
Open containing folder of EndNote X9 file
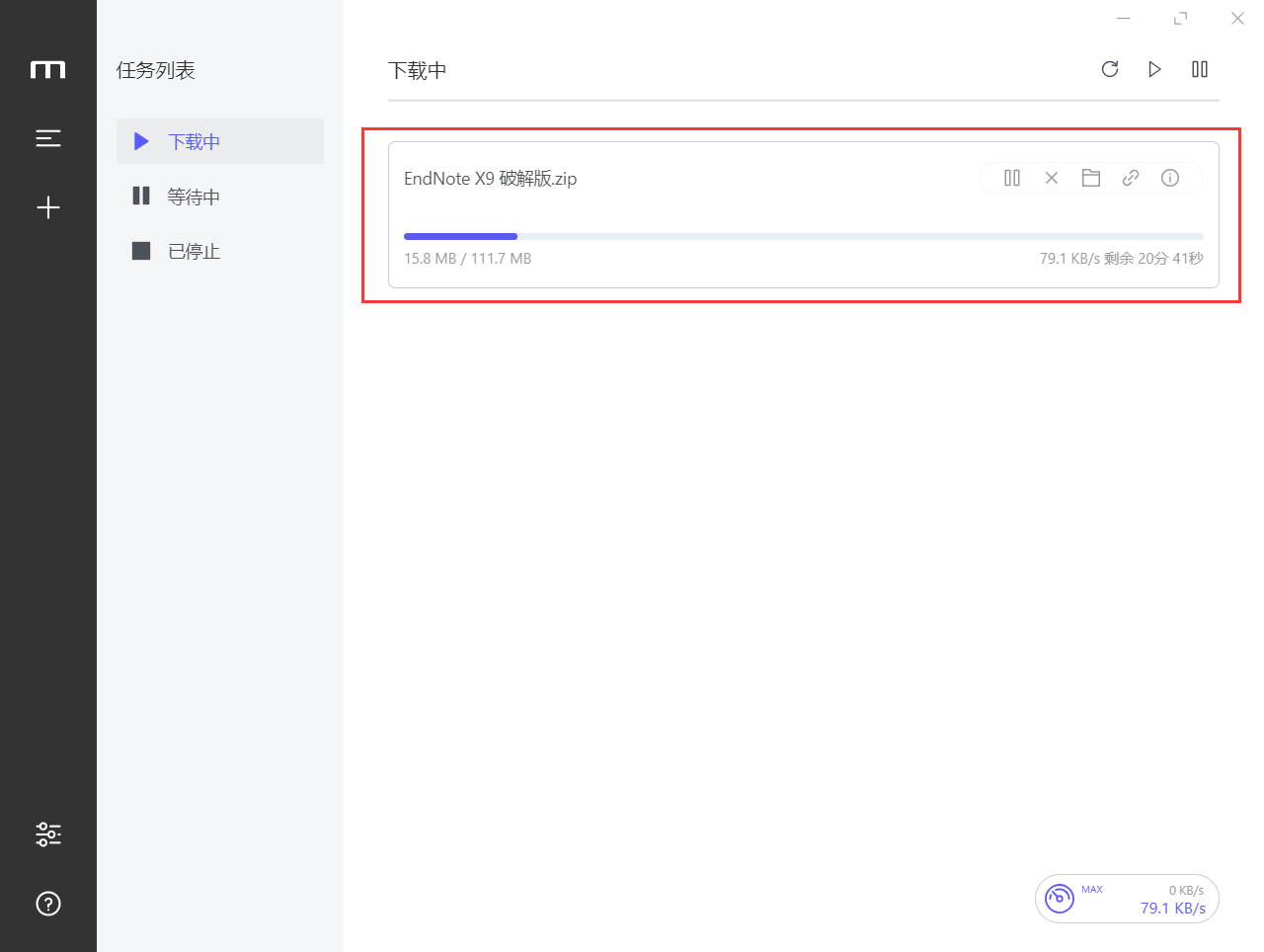[x=1091, y=178]
